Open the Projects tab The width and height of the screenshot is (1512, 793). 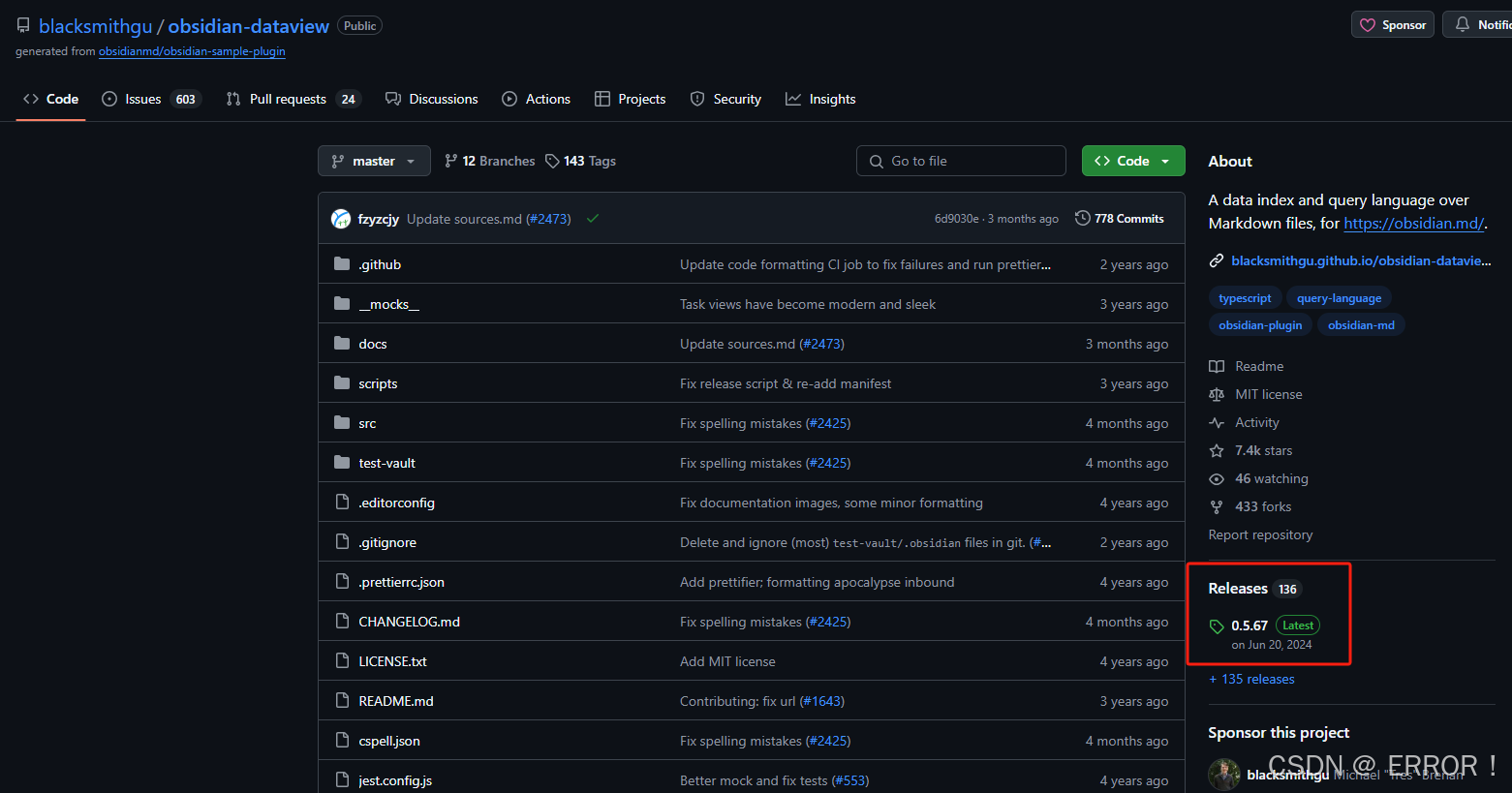(631, 99)
